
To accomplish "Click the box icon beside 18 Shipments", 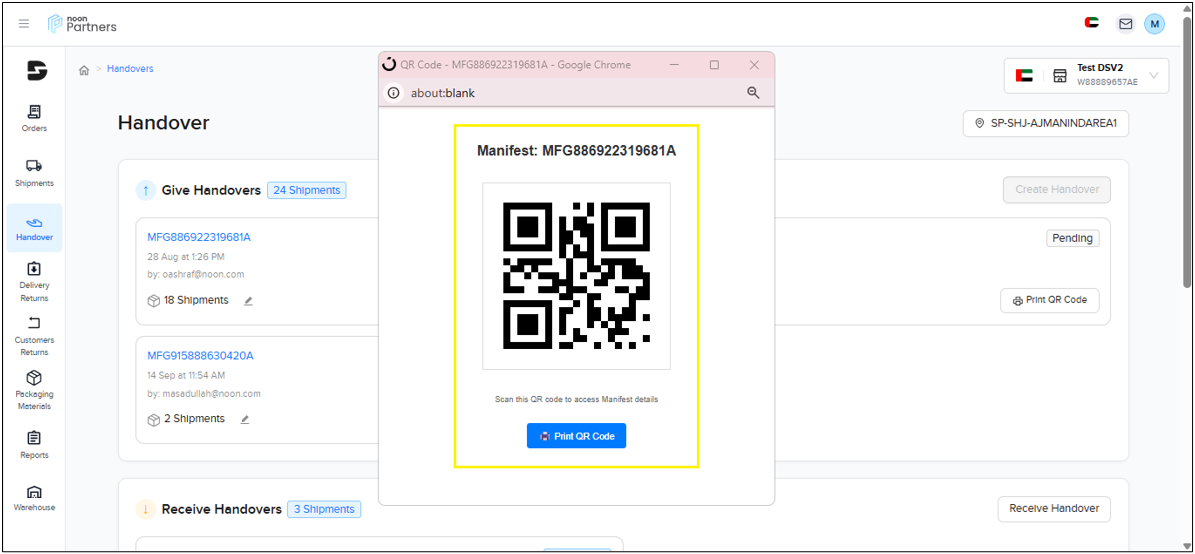I will point(153,301).
